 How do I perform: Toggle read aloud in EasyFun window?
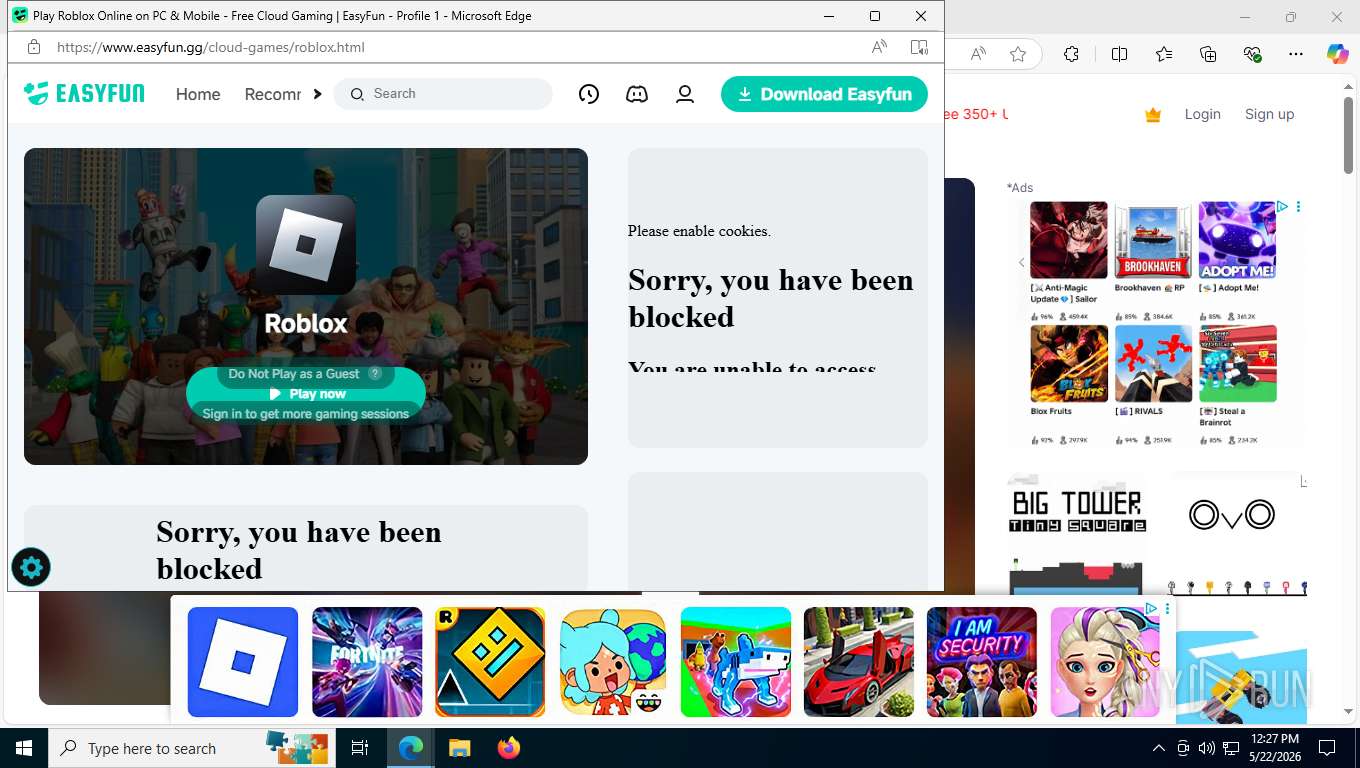[879, 47]
